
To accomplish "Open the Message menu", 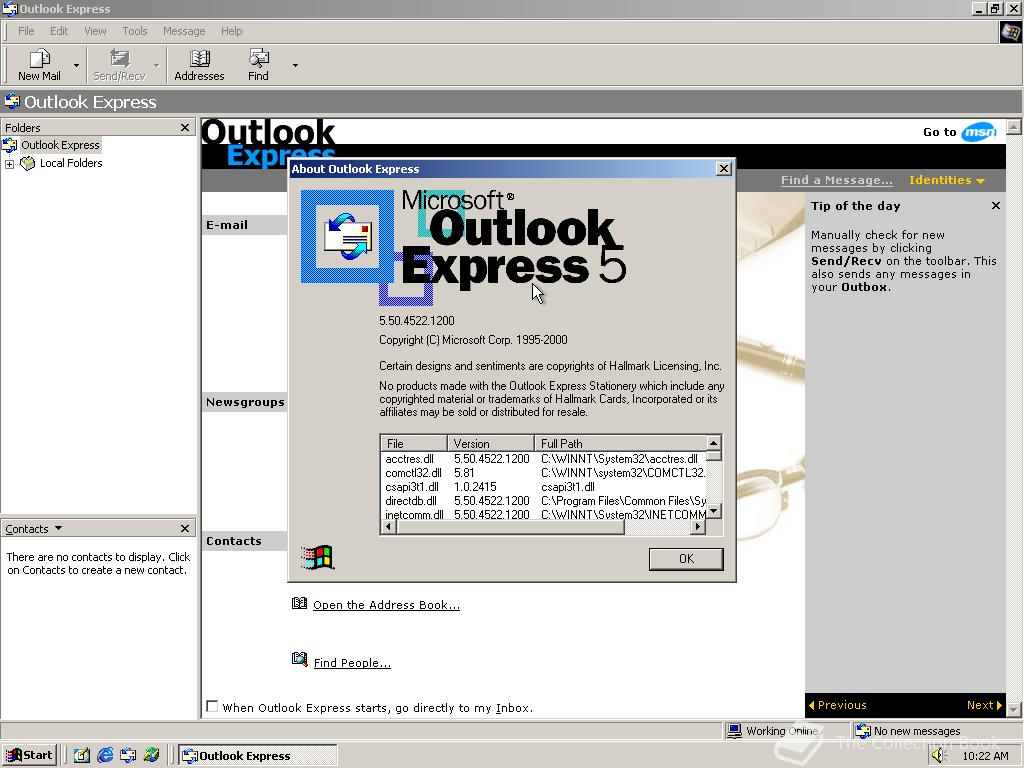I will point(183,31).
